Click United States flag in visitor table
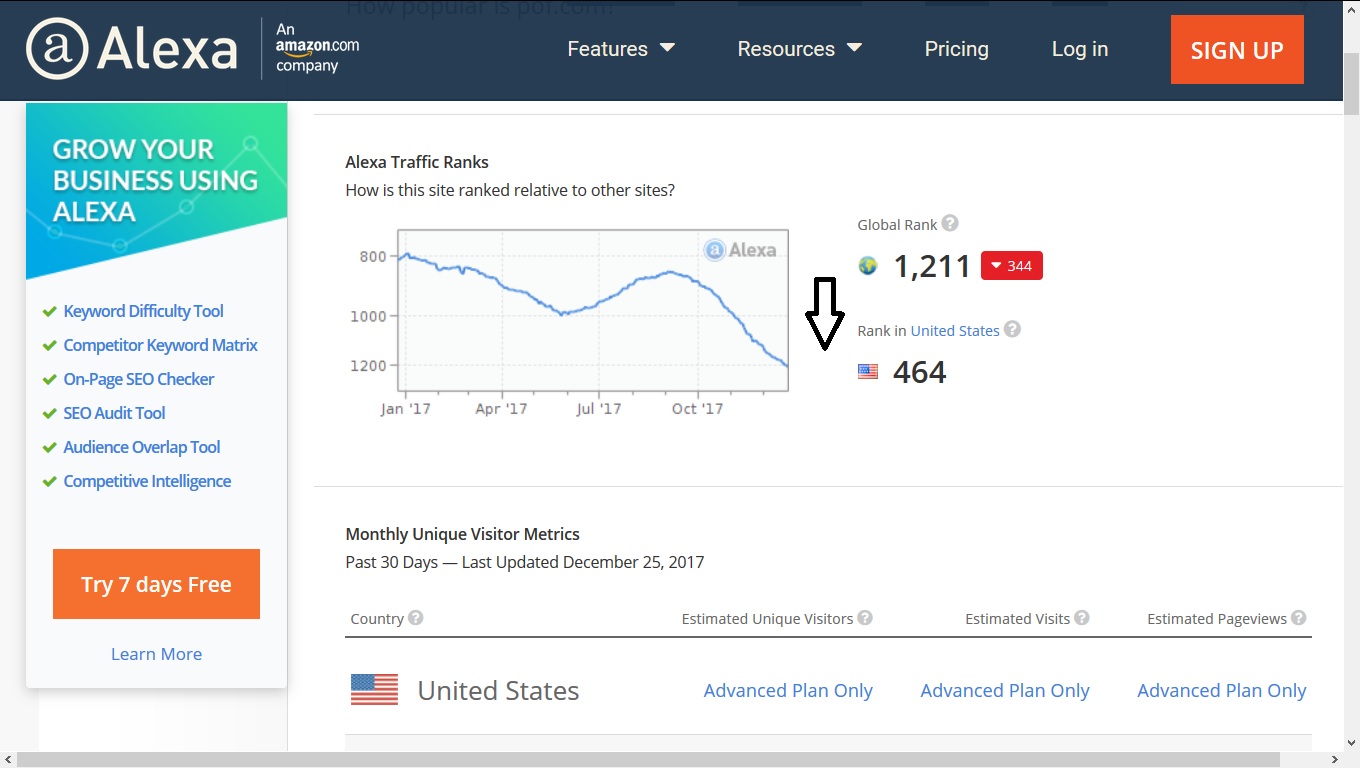Screen dimensions: 1360x768 pyautogui.click(x=374, y=690)
